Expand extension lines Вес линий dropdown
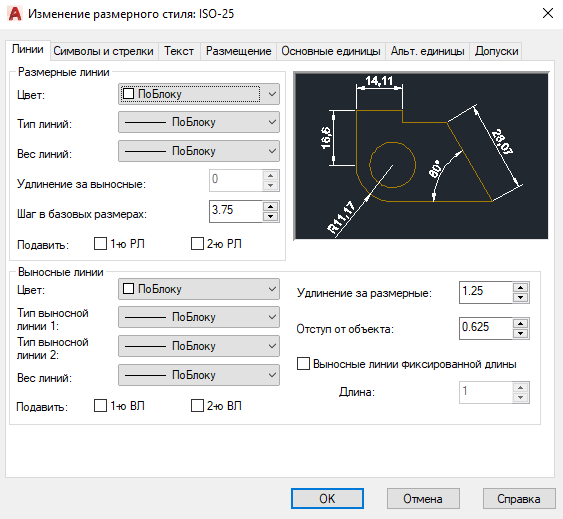 tap(199, 375)
